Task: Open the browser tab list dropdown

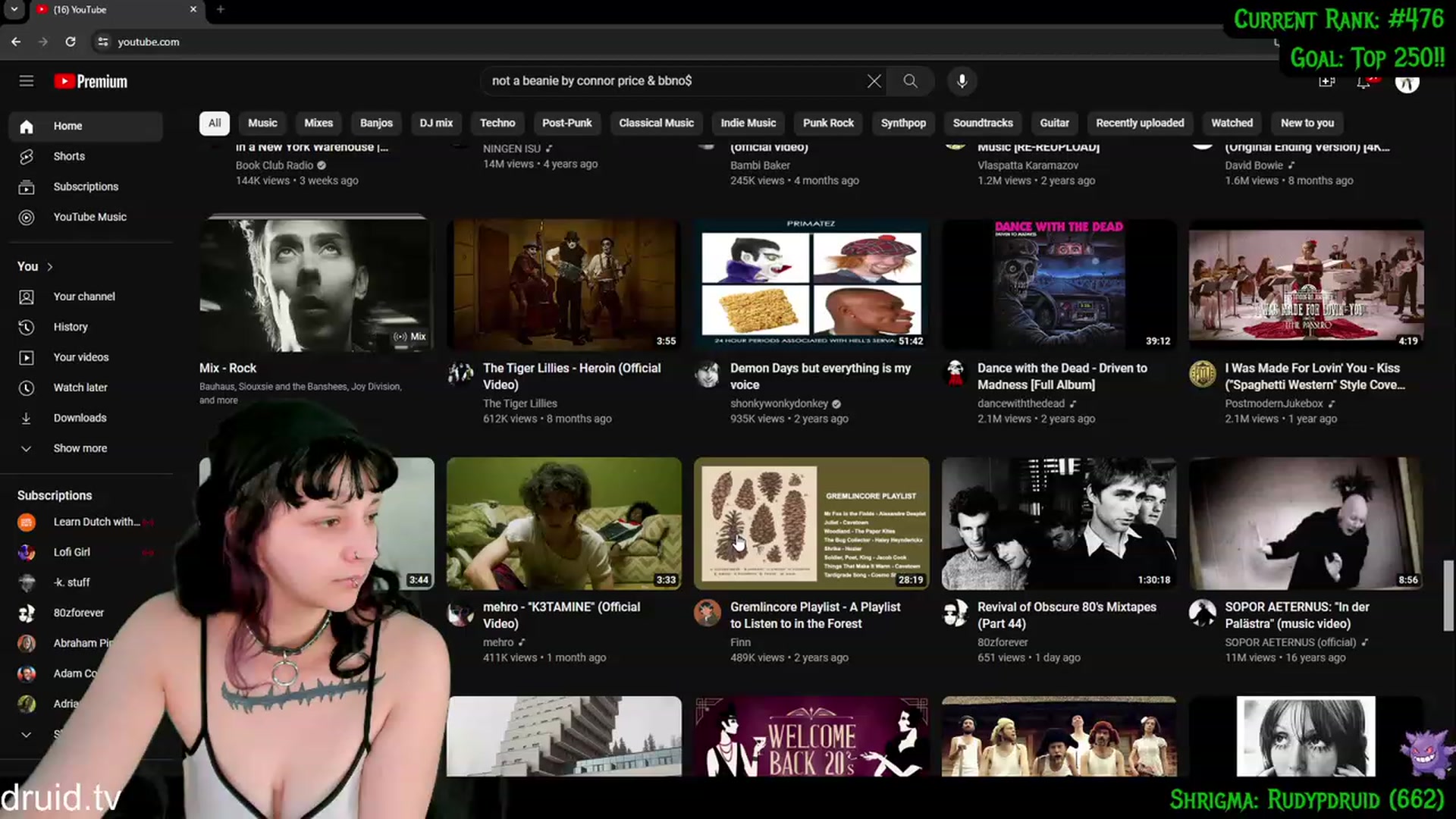Action: [14, 9]
